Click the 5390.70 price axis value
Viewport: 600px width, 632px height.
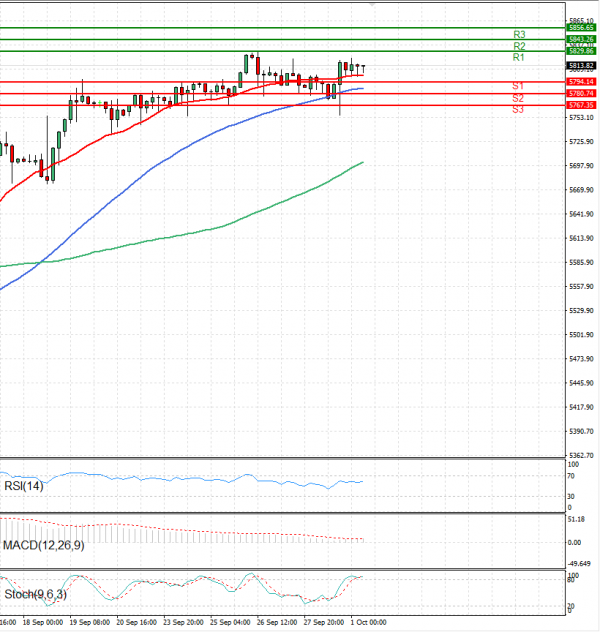pos(581,431)
